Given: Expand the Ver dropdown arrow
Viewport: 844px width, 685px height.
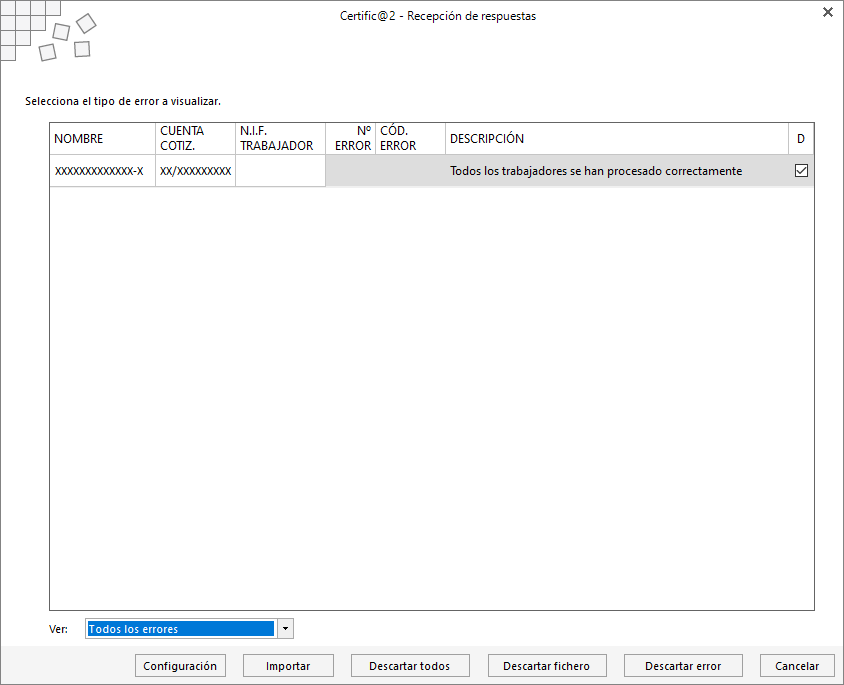Looking at the screenshot, I should point(285,628).
